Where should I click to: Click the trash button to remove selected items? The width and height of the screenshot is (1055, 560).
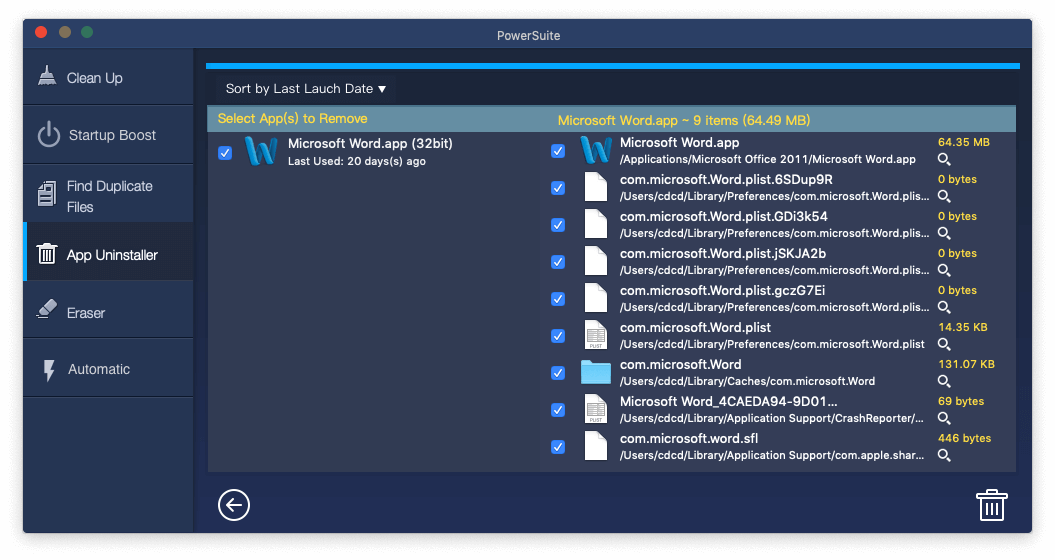coord(991,505)
